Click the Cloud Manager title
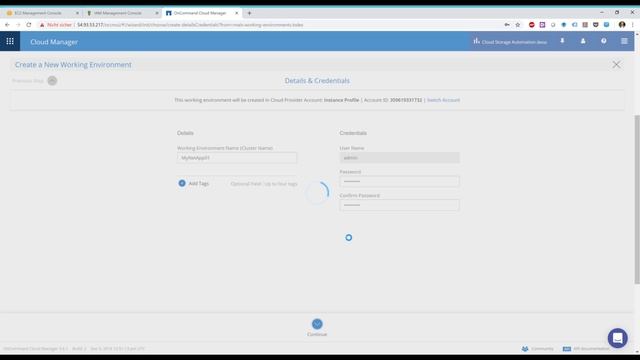Image resolution: width=640 pixels, height=360 pixels. (x=54, y=42)
